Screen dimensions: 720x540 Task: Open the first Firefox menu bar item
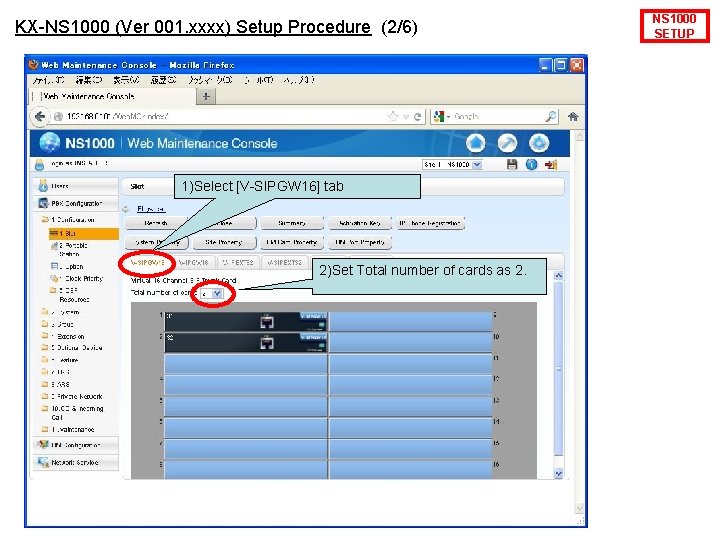tap(48, 80)
